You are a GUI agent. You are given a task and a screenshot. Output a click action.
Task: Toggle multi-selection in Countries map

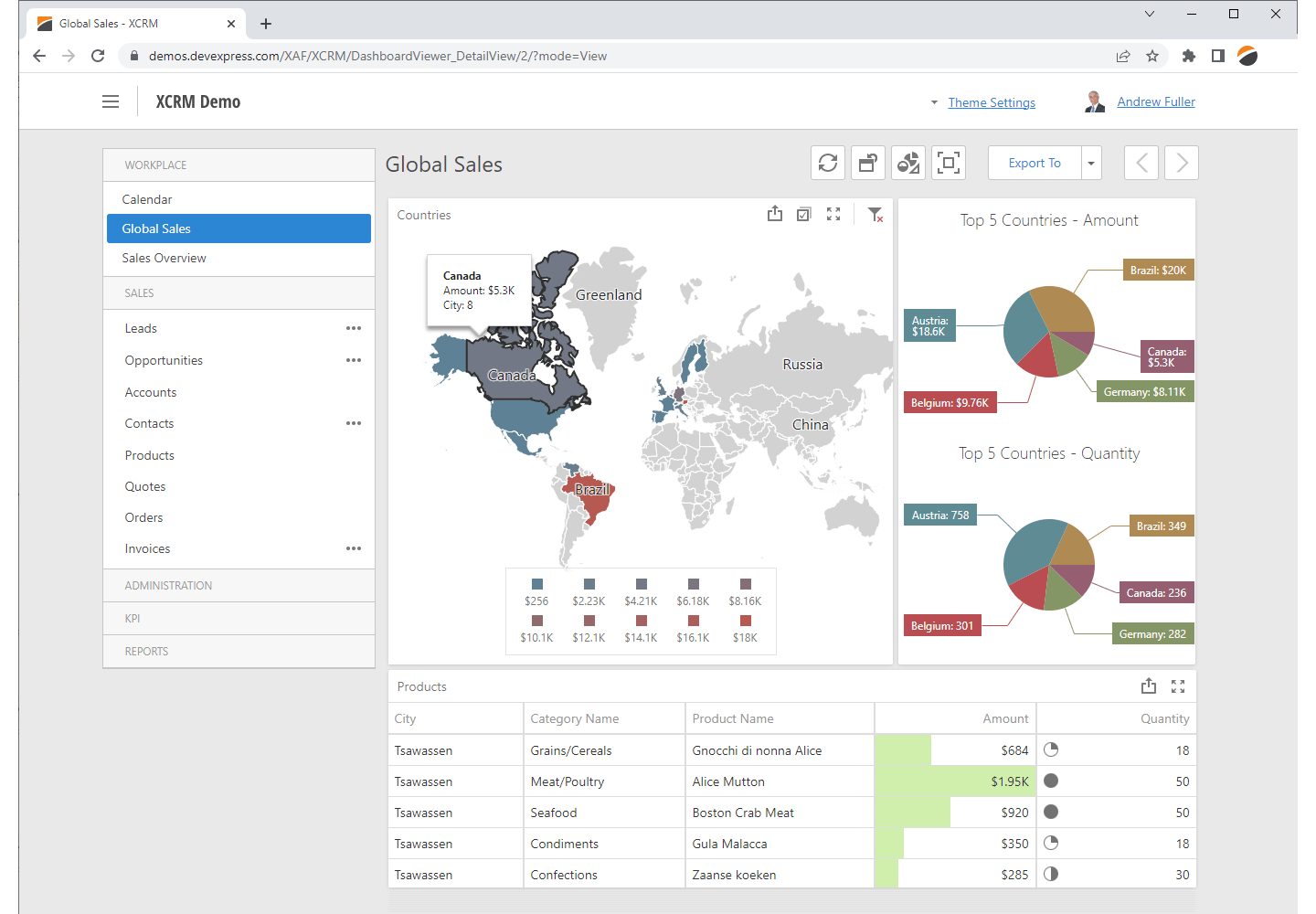[x=803, y=214]
